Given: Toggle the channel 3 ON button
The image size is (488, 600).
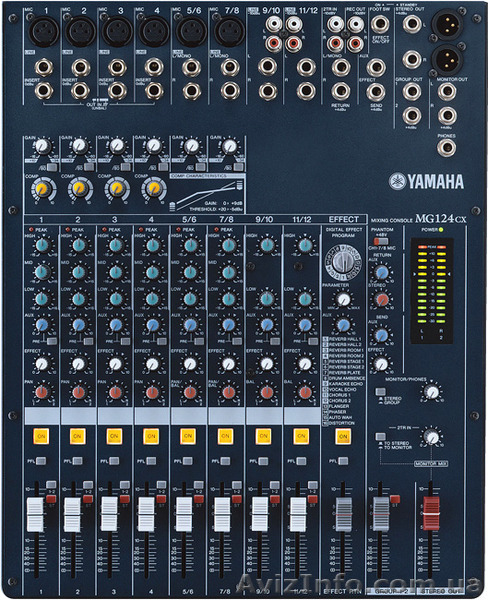Looking at the screenshot, I should pos(114,436).
